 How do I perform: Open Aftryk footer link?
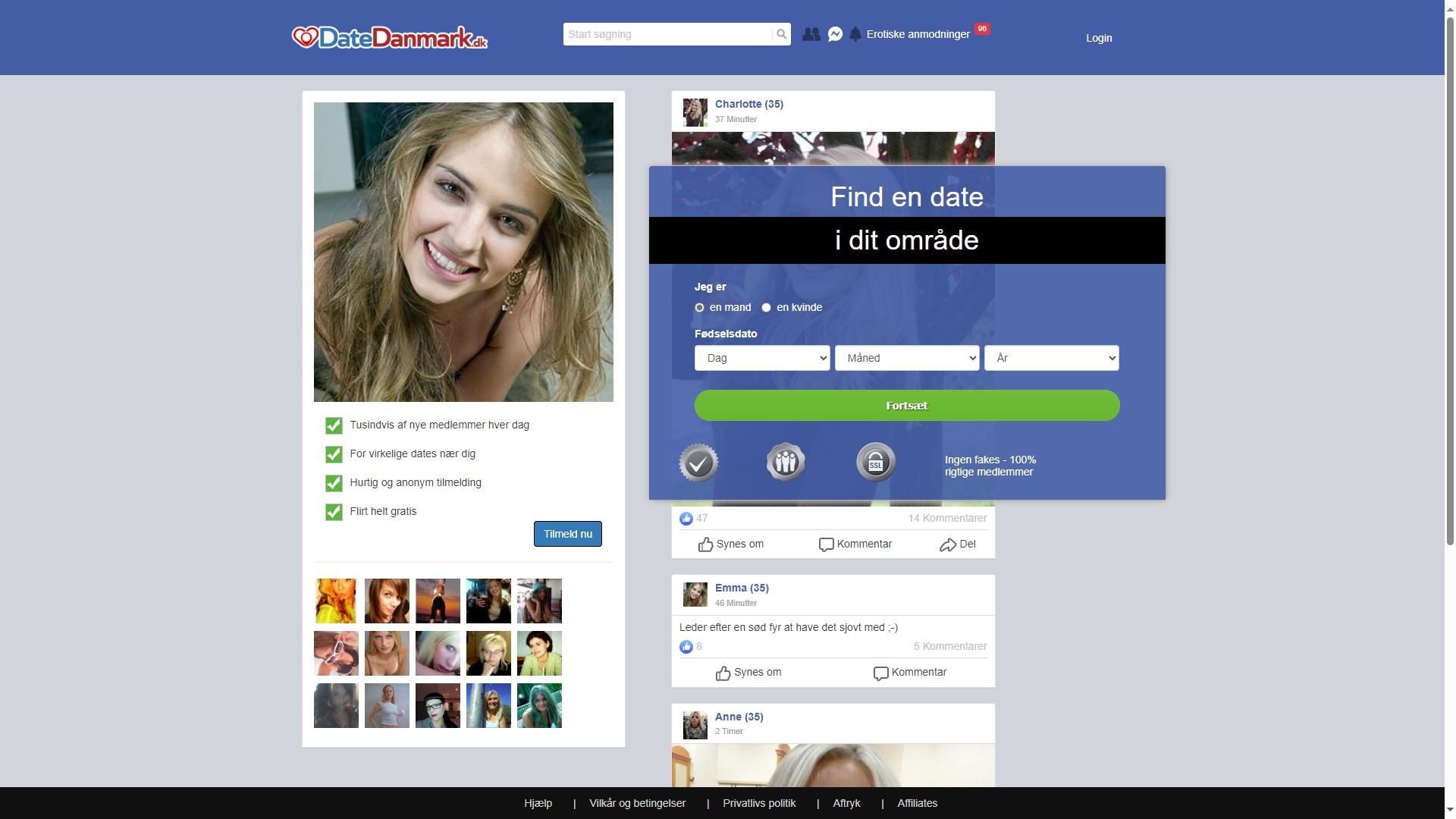[847, 804]
